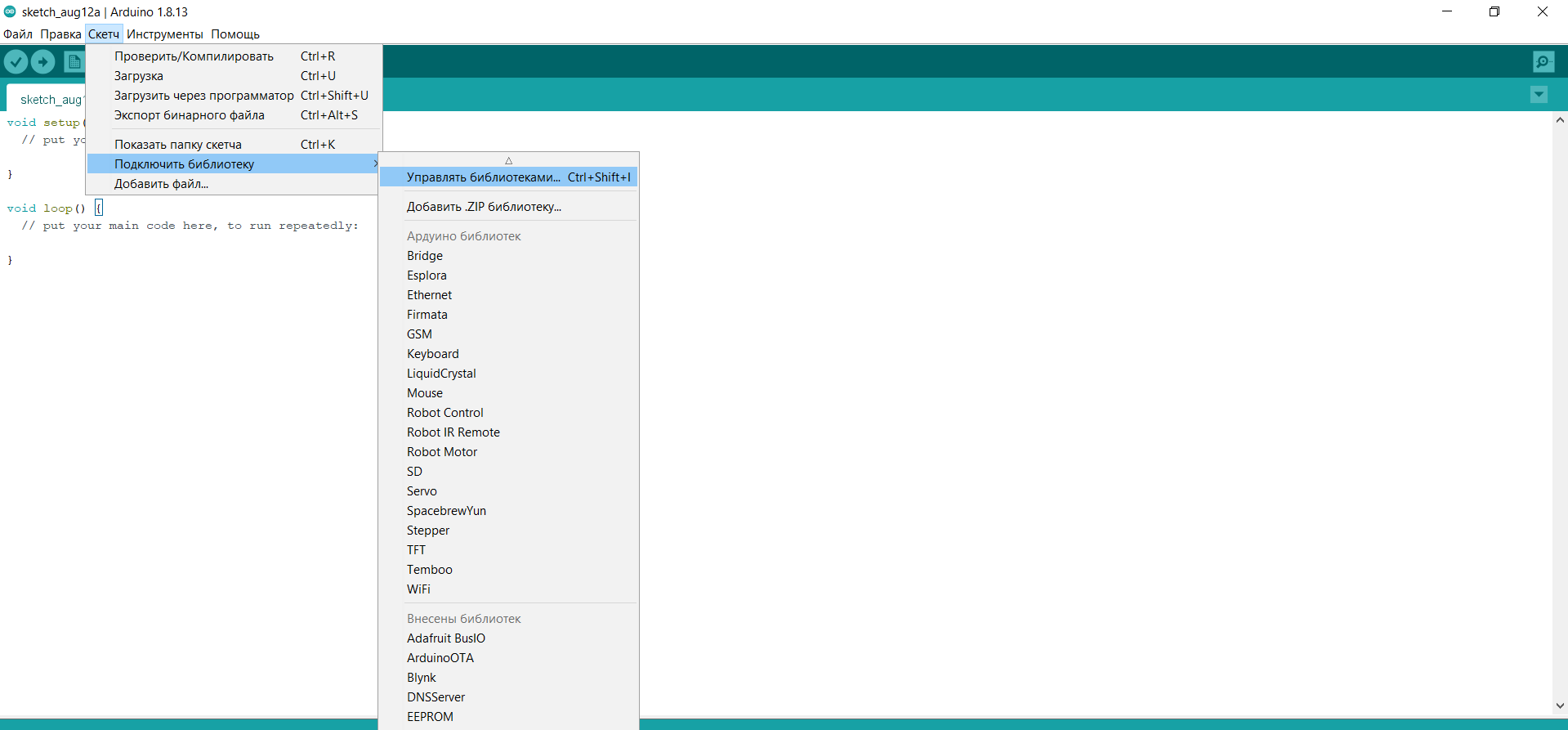Include the GSM library
The image size is (1568, 730).
point(508,334)
